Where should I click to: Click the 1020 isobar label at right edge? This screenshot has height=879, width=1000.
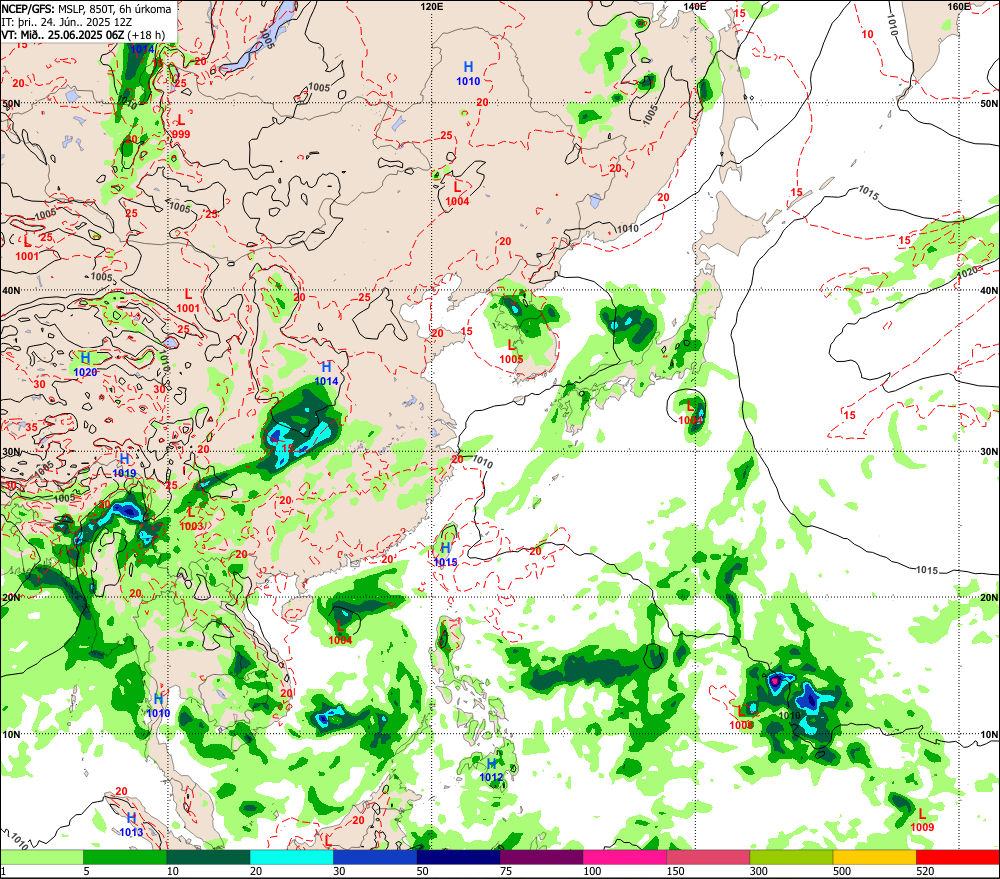tap(967, 273)
